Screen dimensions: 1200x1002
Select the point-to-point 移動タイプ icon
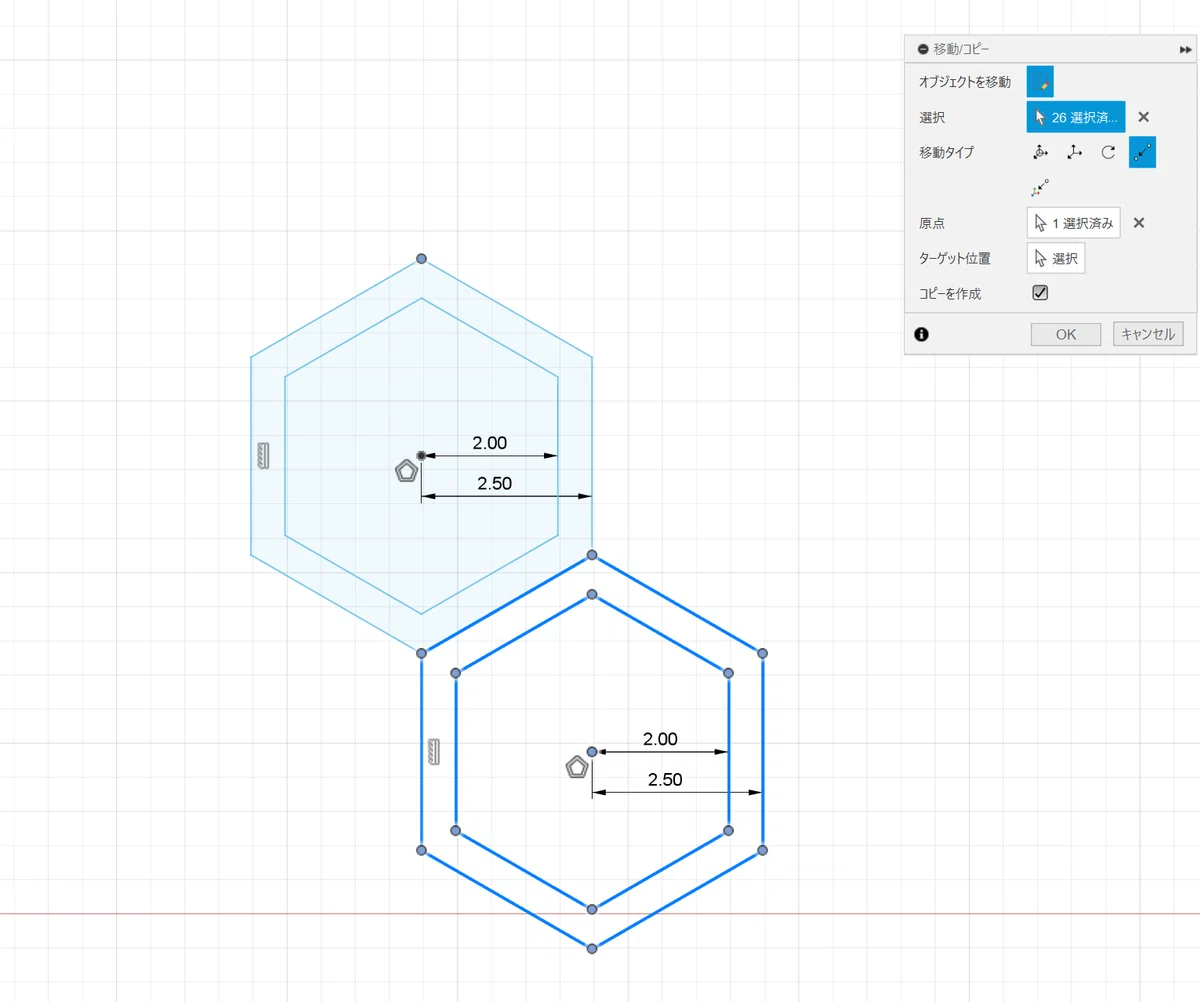[x=1142, y=152]
